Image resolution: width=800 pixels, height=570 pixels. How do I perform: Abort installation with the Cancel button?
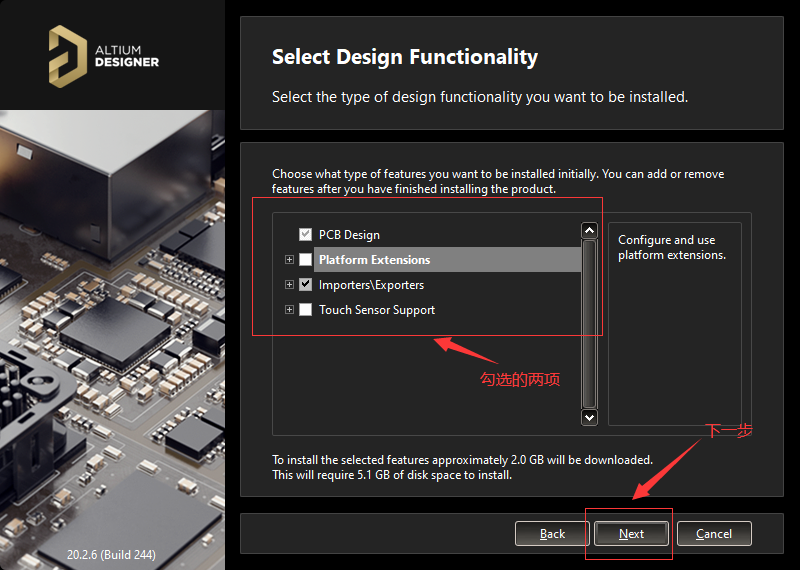pos(714,534)
